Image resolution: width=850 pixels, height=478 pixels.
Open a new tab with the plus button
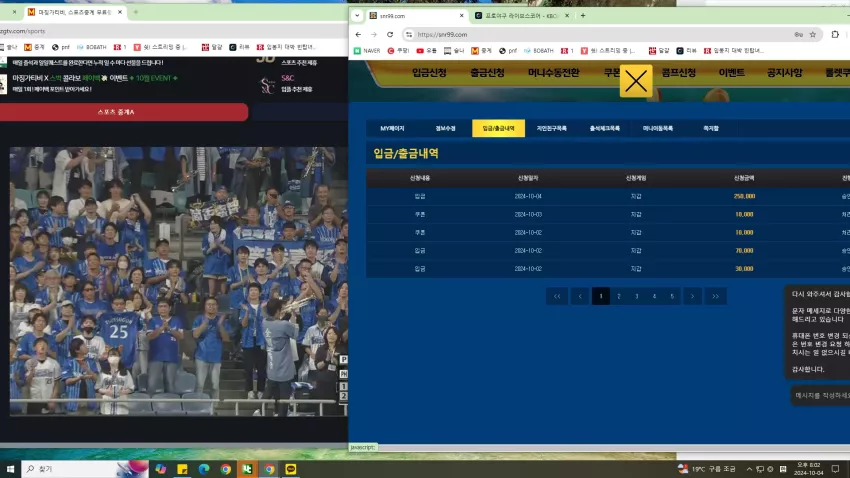(x=583, y=16)
